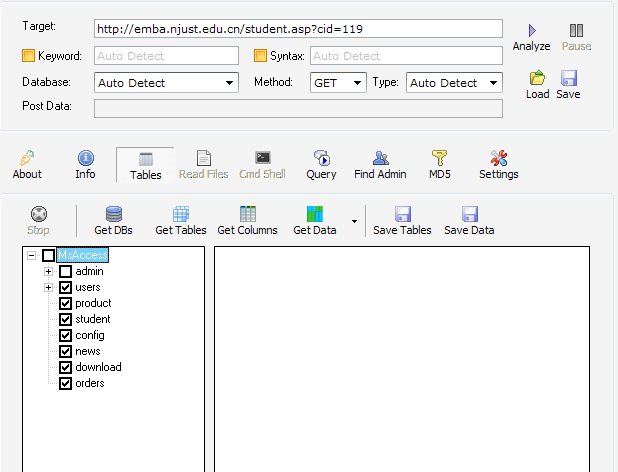Image resolution: width=618 pixels, height=472 pixels.
Task: Select the student table label
Action: 93,319
